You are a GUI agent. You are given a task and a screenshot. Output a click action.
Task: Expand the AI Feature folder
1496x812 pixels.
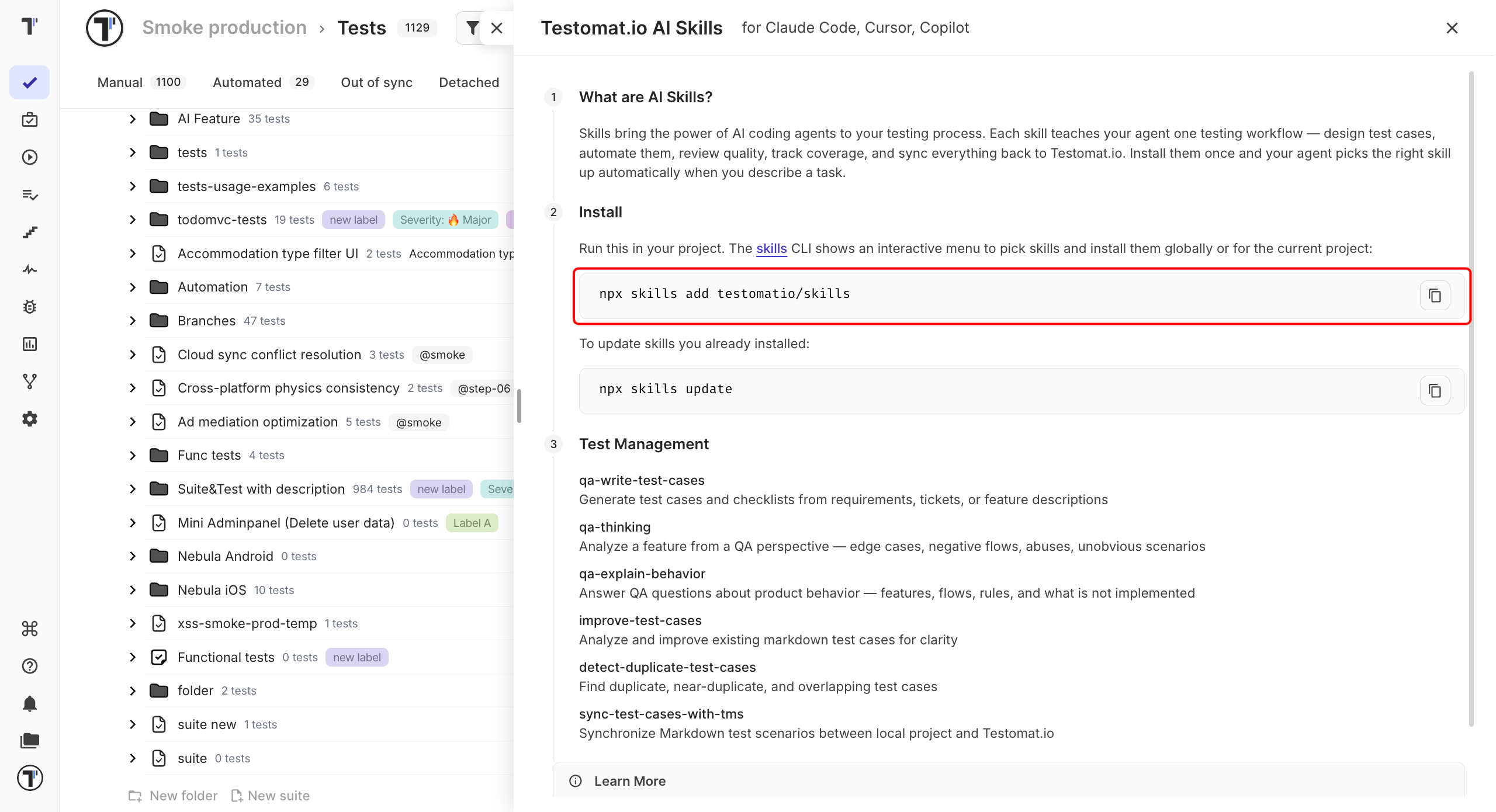[x=133, y=119]
